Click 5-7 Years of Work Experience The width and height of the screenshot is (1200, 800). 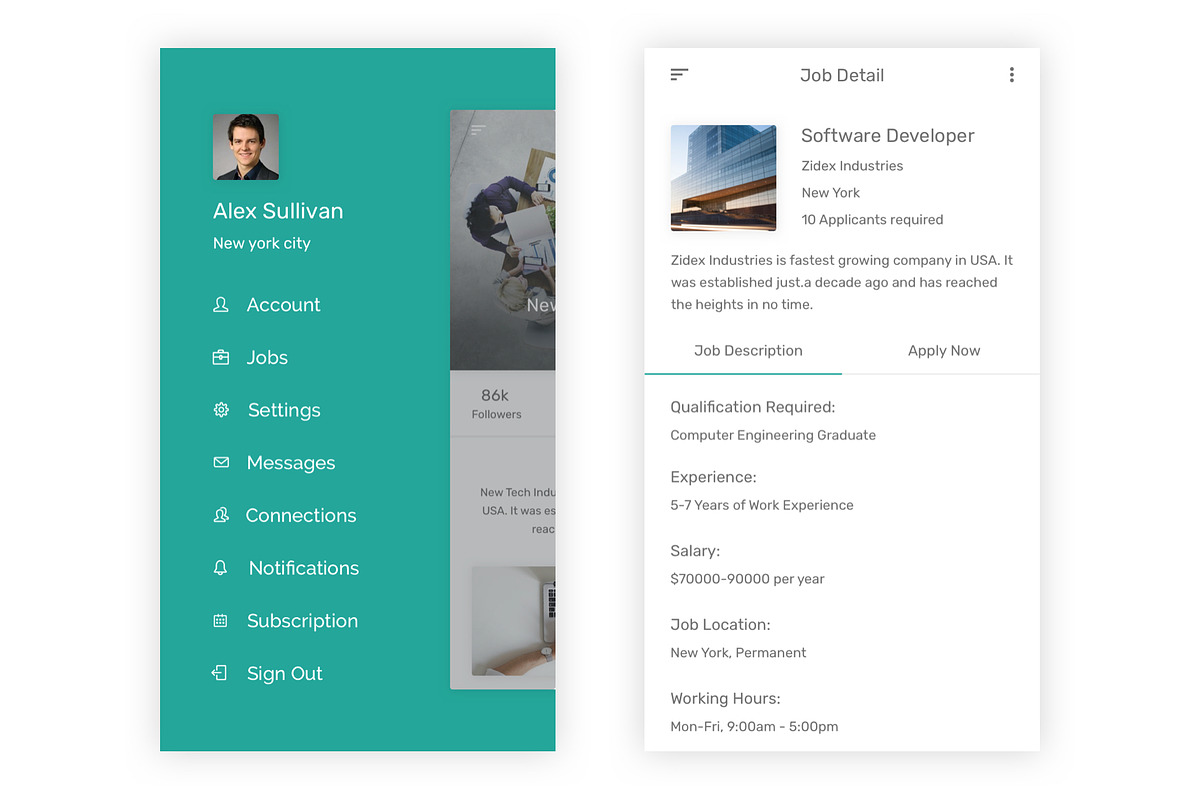click(x=762, y=505)
